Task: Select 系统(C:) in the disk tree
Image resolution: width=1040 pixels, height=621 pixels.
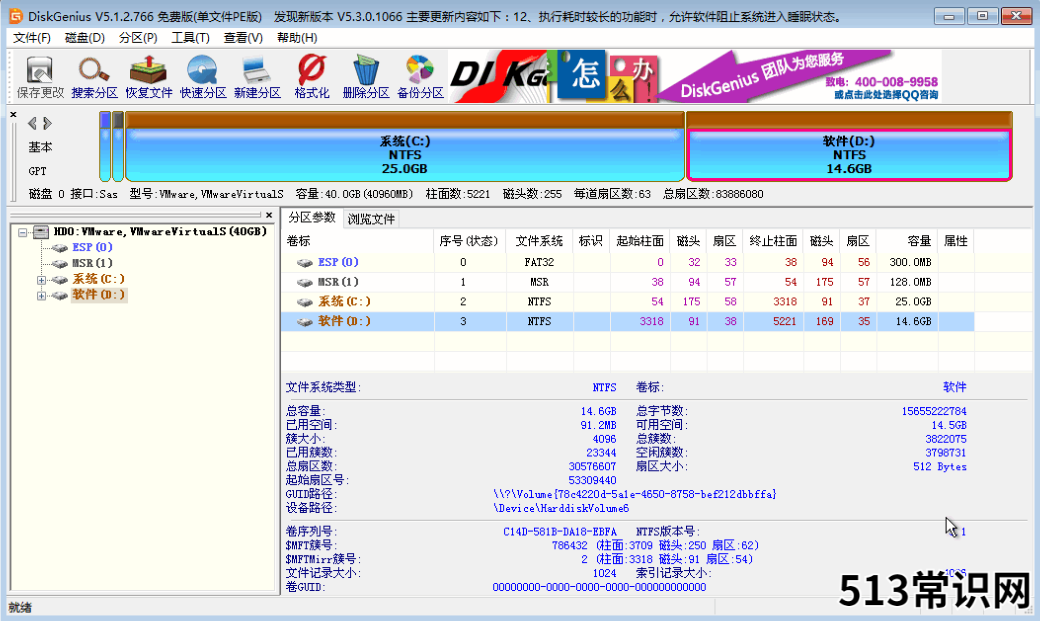Action: click(98, 279)
